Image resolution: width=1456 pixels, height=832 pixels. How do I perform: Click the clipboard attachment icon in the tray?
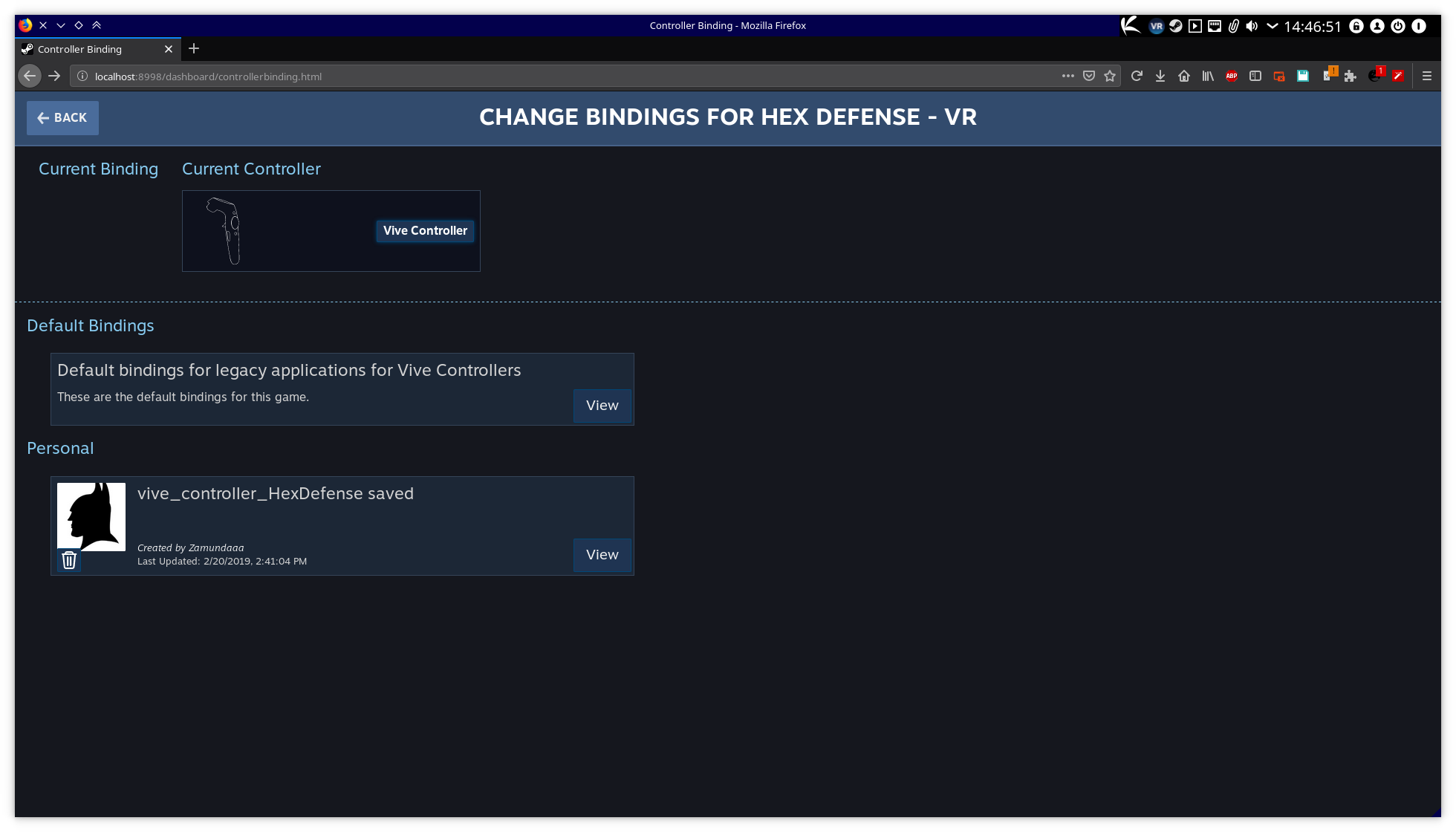click(1234, 26)
